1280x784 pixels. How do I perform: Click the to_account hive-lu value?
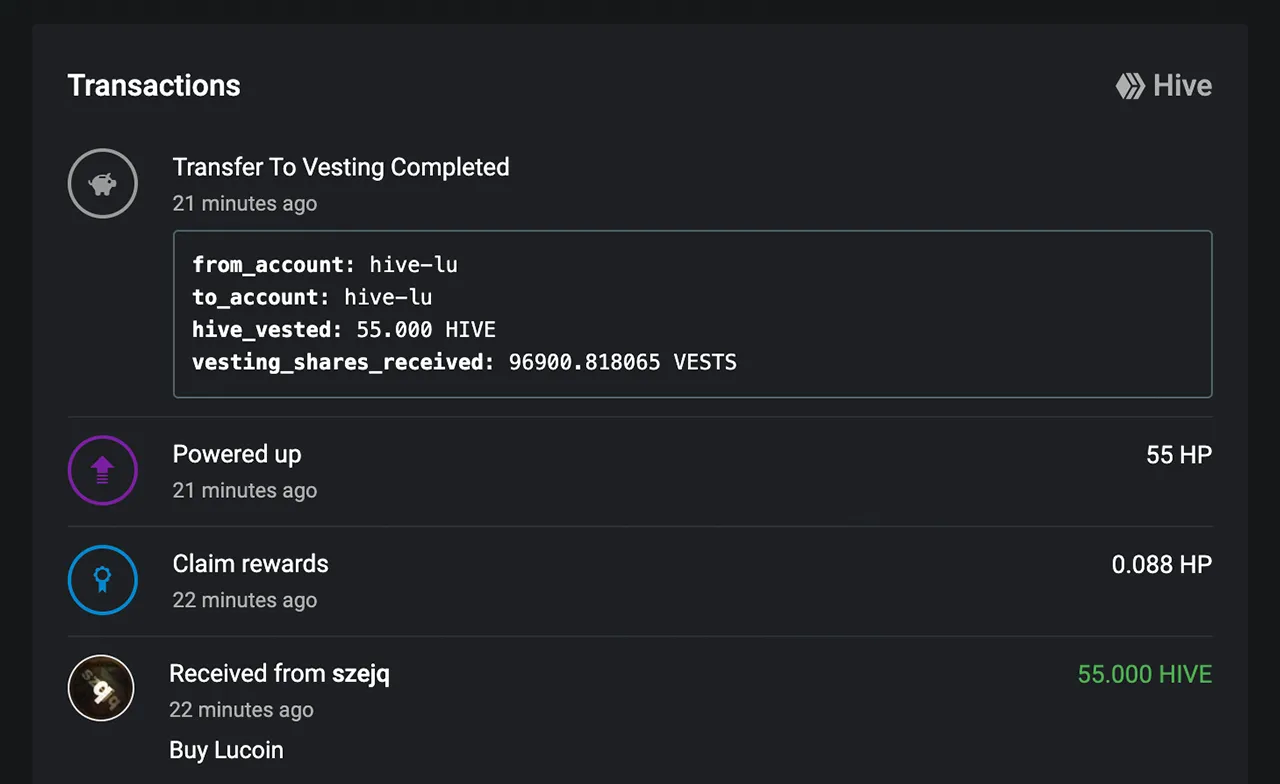coord(388,297)
